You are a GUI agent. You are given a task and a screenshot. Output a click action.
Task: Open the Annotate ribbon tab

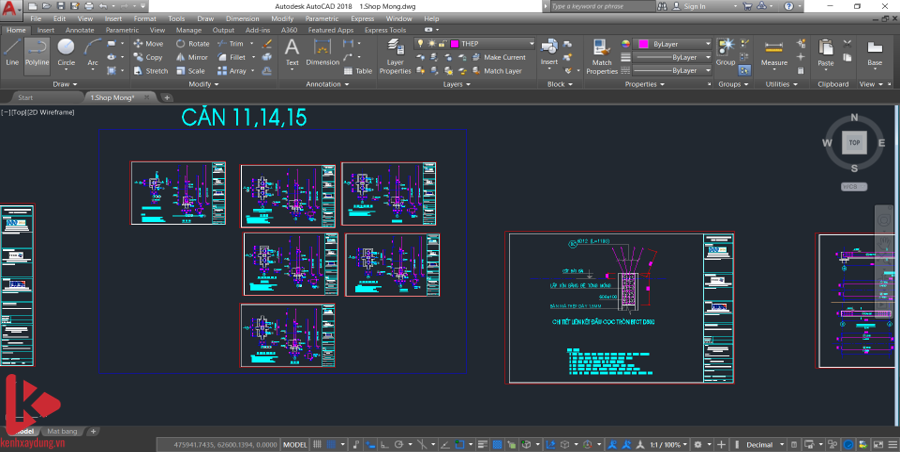coord(79,30)
